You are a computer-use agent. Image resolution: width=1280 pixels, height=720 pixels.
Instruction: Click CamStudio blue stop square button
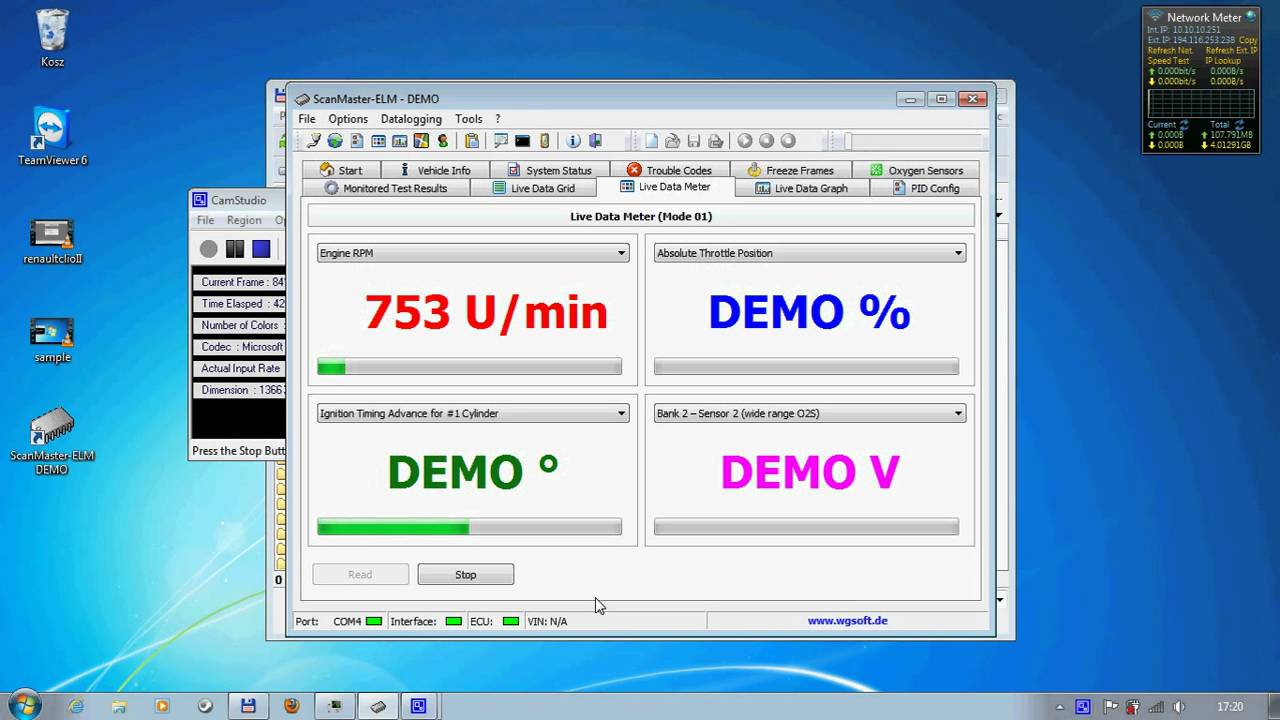(261, 249)
